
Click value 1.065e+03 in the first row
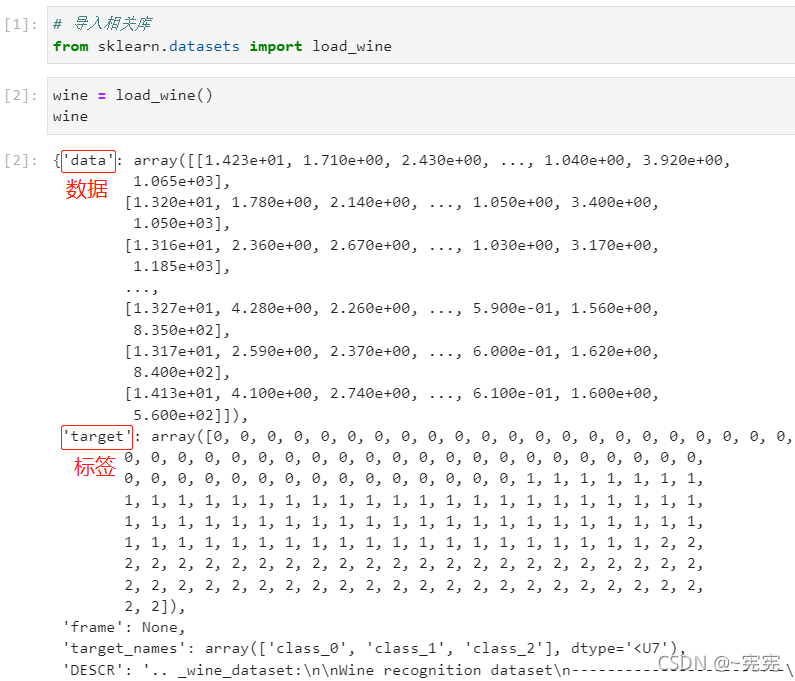[173, 182]
